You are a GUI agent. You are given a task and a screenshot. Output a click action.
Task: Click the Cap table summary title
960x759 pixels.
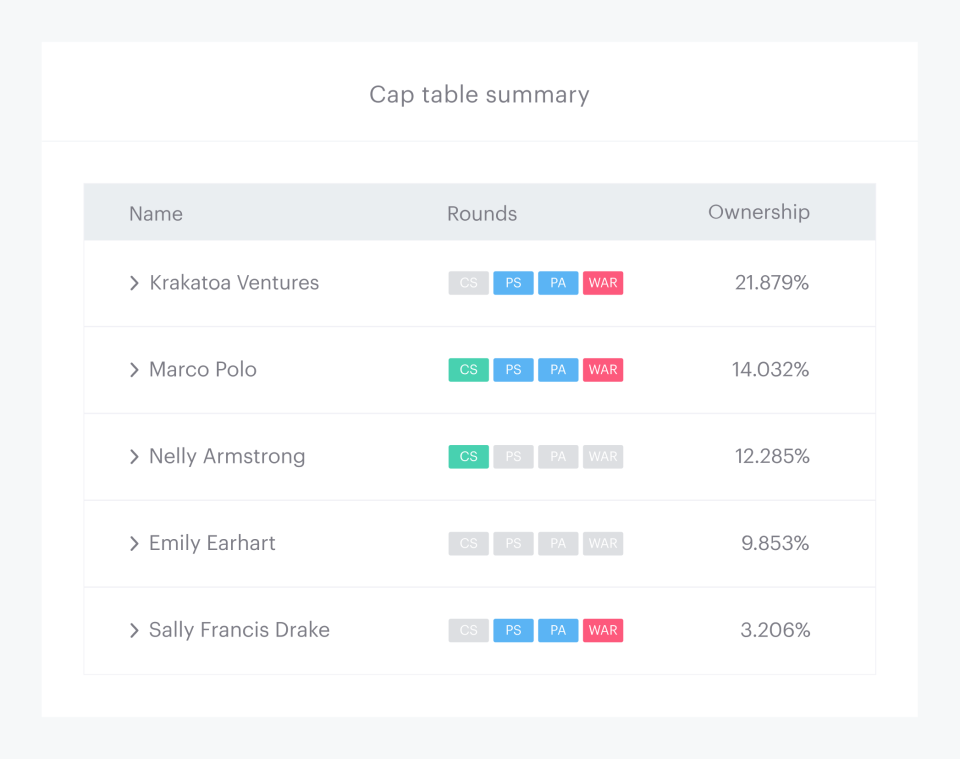pos(479,94)
